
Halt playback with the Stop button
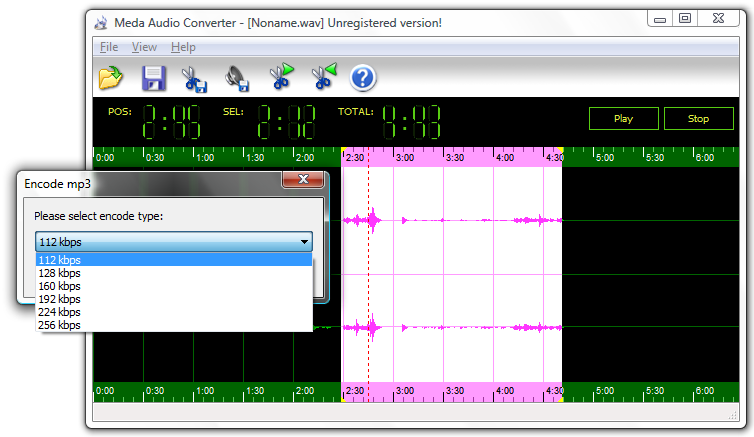(x=699, y=119)
